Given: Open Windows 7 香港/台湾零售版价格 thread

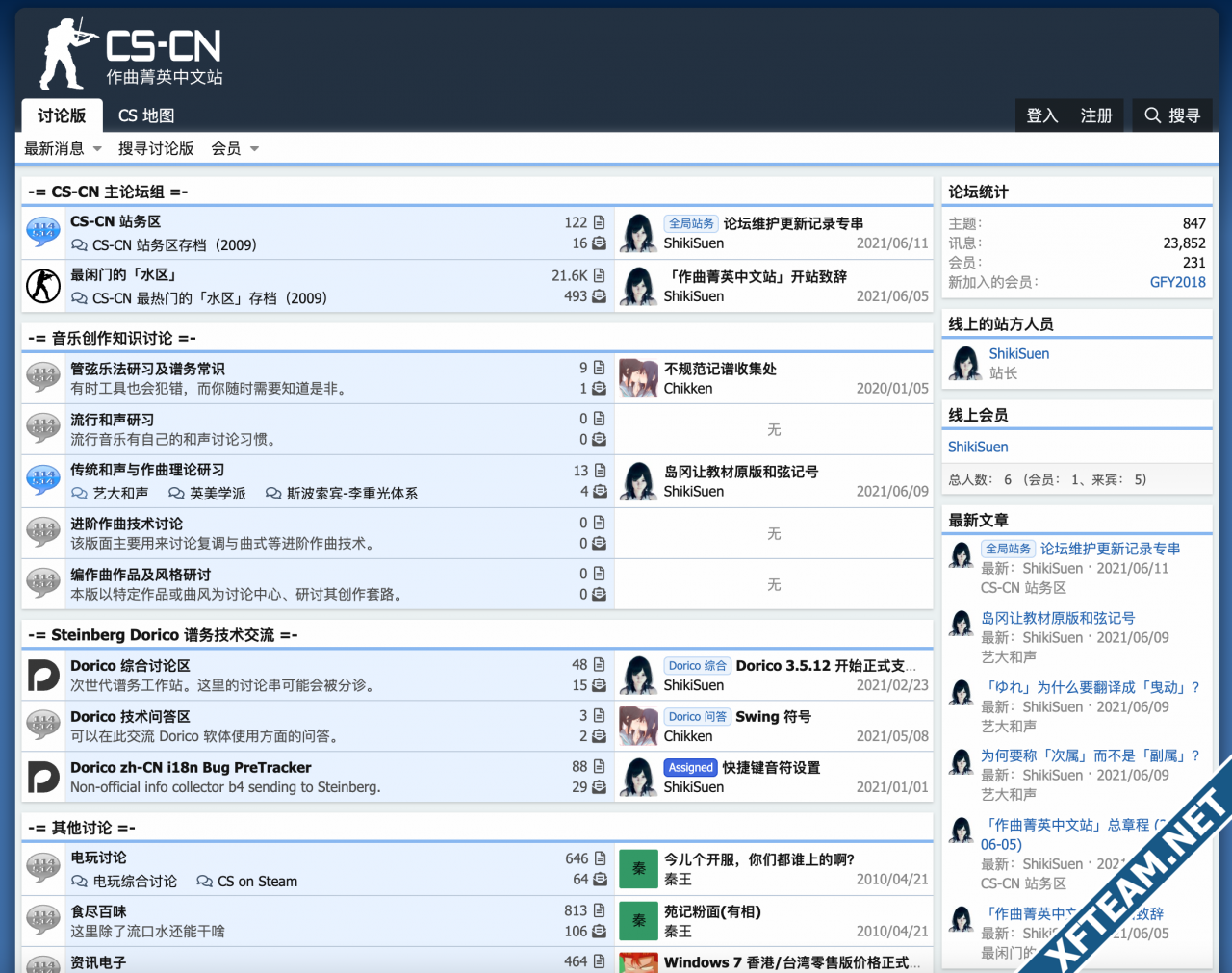Looking at the screenshot, I should 792,962.
